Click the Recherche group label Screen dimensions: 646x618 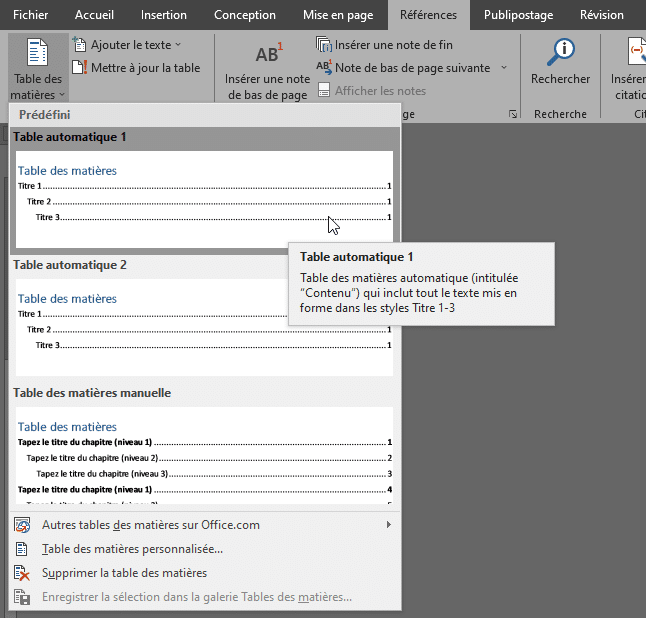(560, 114)
